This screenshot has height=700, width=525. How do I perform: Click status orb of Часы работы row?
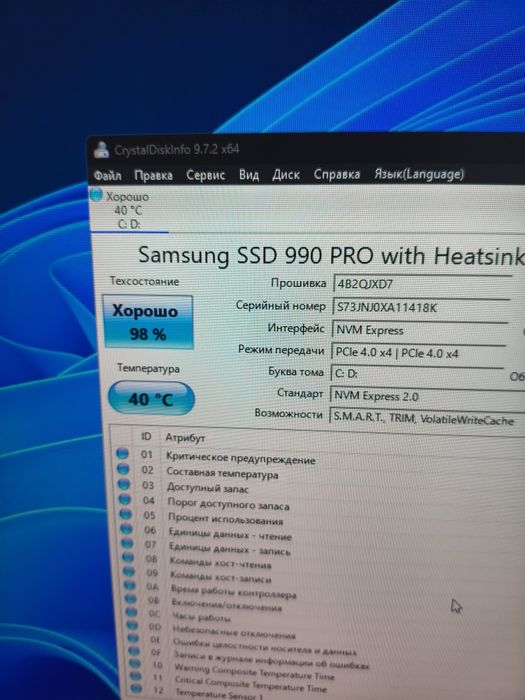131,612
